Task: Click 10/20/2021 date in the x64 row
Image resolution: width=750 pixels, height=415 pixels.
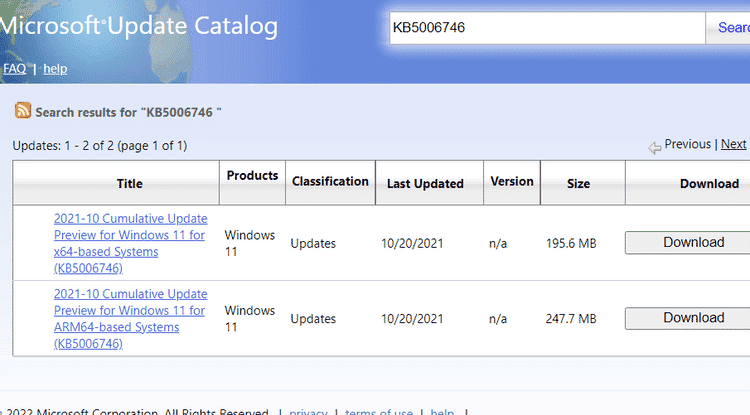Action: (412, 243)
